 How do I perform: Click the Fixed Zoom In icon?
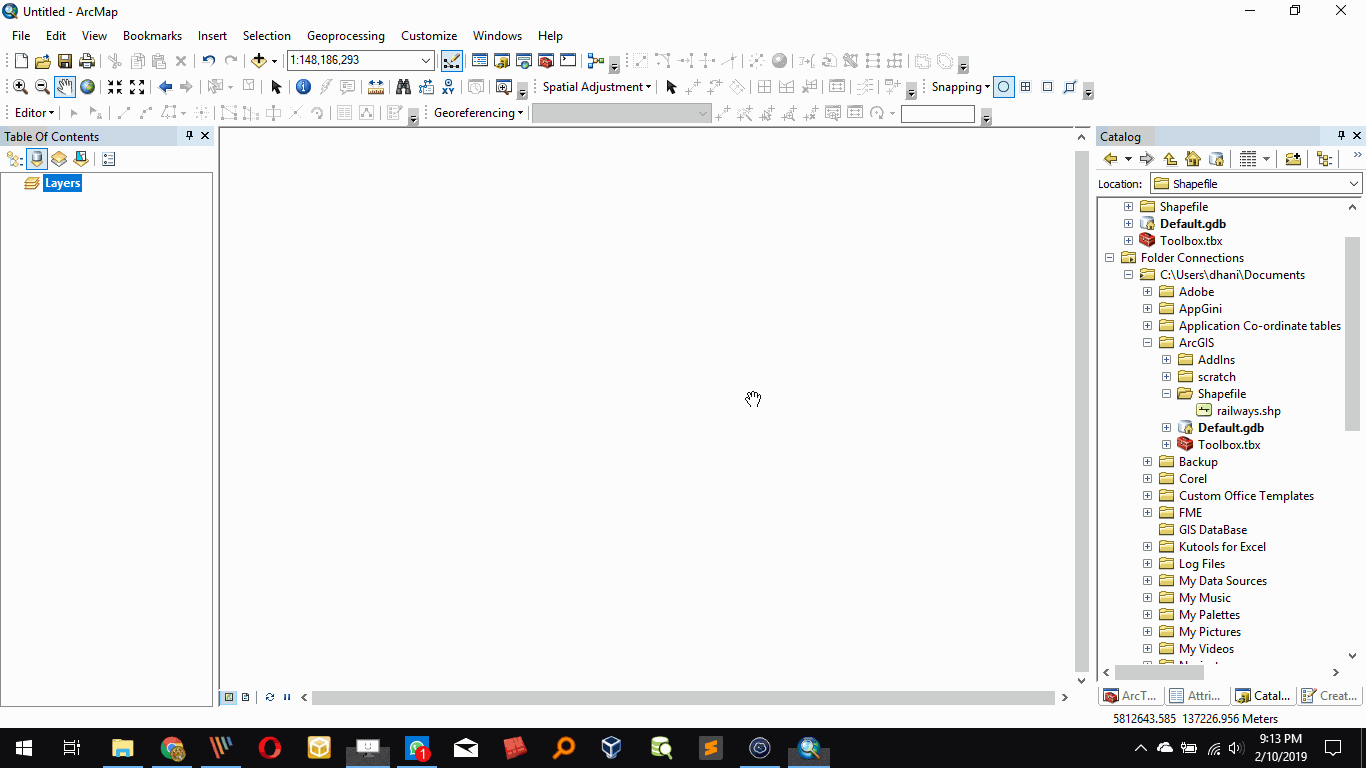(x=115, y=87)
